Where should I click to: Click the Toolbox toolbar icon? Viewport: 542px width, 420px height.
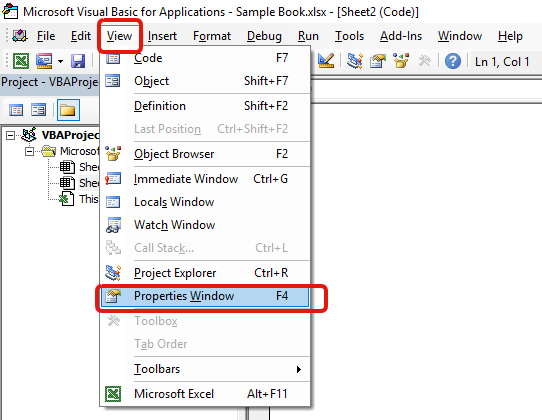click(x=424, y=61)
